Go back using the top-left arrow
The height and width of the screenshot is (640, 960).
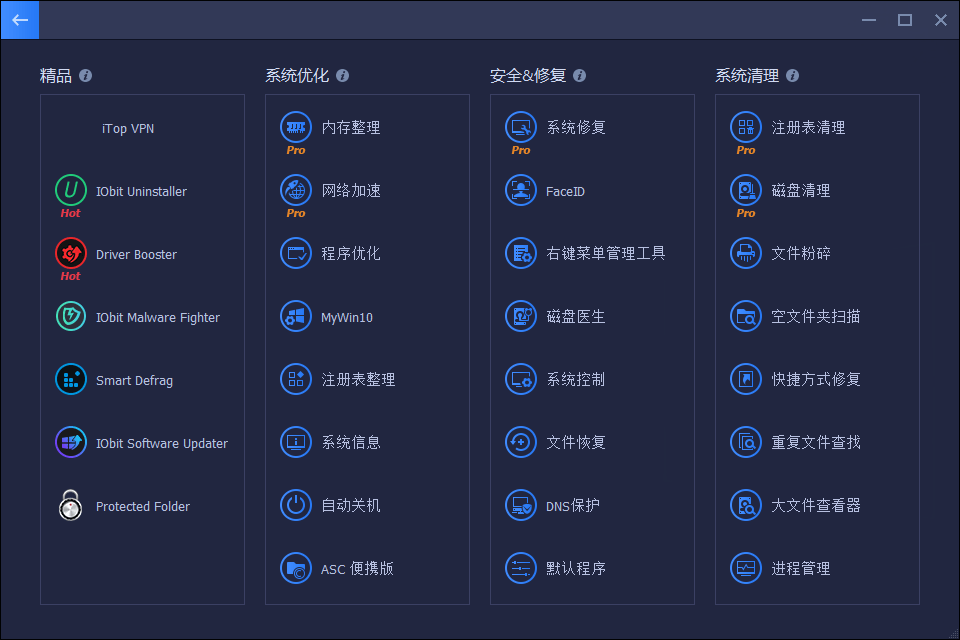(20, 20)
